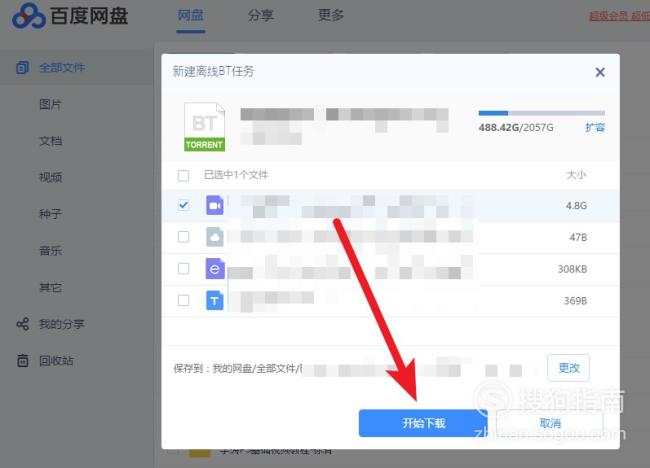Screen dimensions: 650x468
Task: Click the 扩容 link
Action: [x=595, y=127]
